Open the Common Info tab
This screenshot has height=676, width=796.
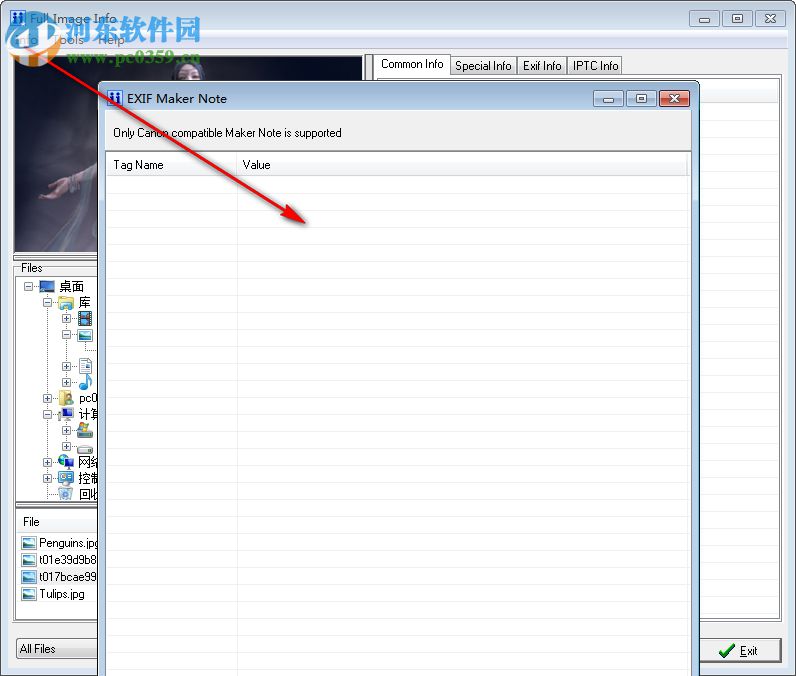tap(412, 64)
